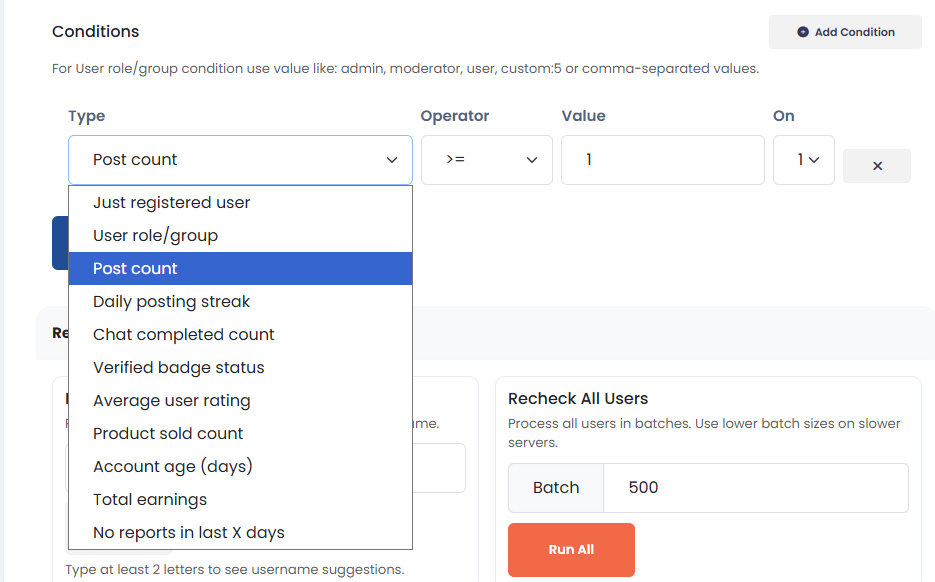Click the Add Condition button

tap(845, 32)
